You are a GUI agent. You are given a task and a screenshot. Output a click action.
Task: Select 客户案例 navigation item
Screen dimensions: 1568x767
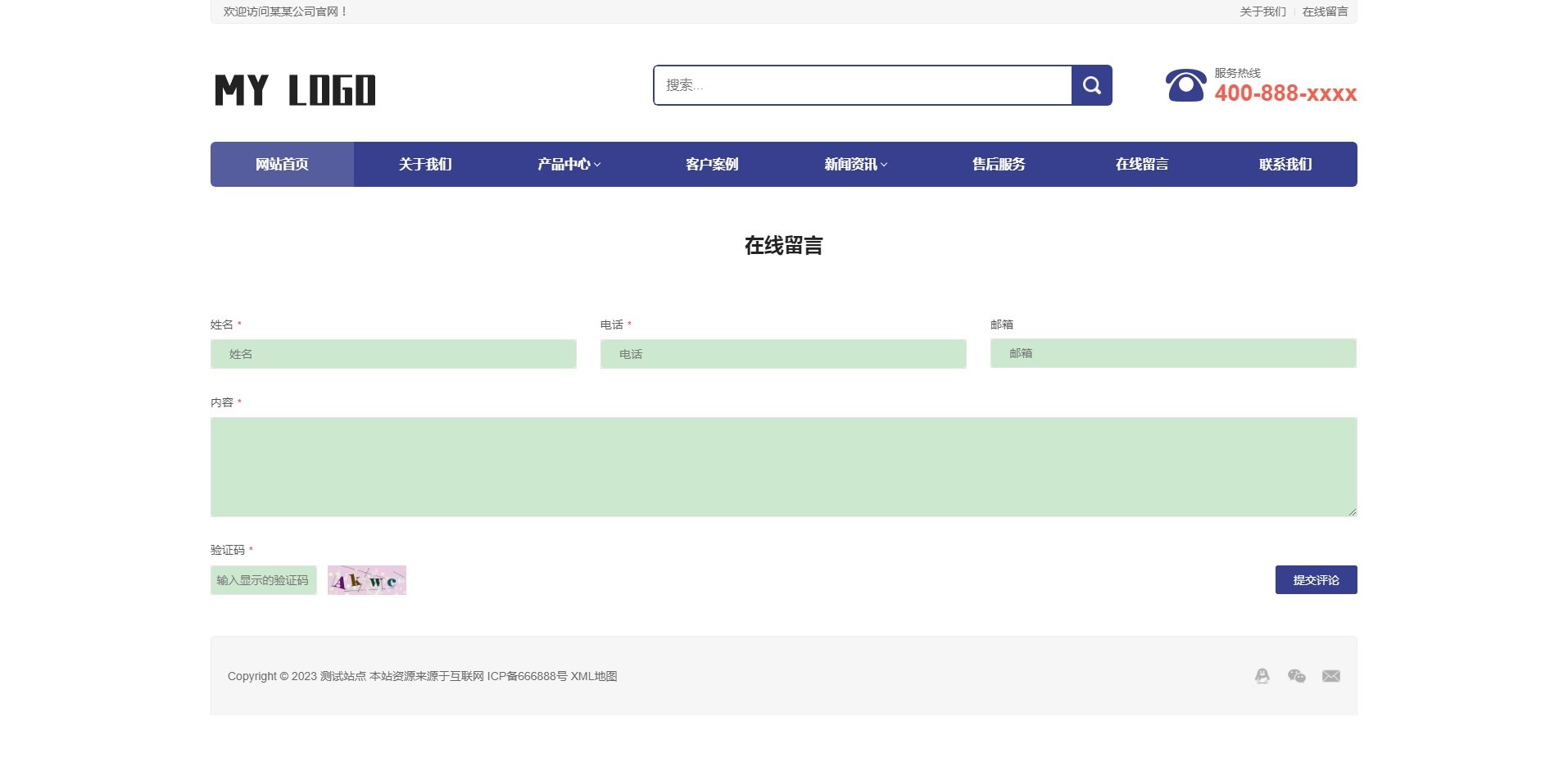point(712,165)
